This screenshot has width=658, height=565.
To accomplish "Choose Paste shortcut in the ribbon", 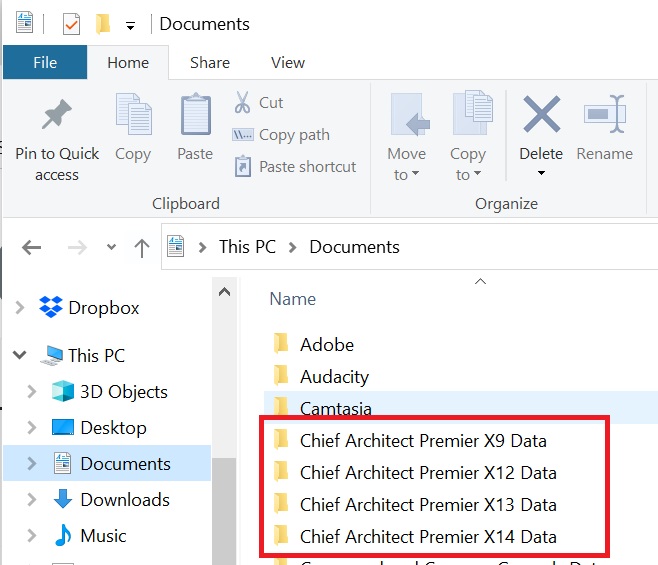I will click(x=306, y=167).
